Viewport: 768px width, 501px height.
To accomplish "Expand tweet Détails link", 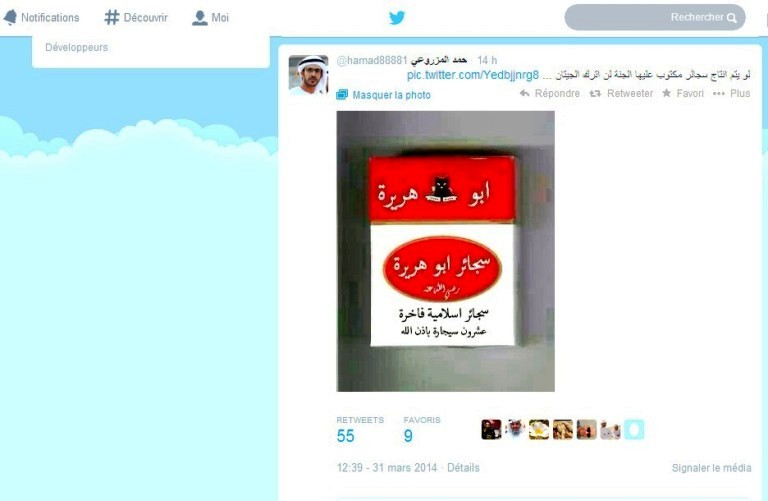I will click(463, 468).
